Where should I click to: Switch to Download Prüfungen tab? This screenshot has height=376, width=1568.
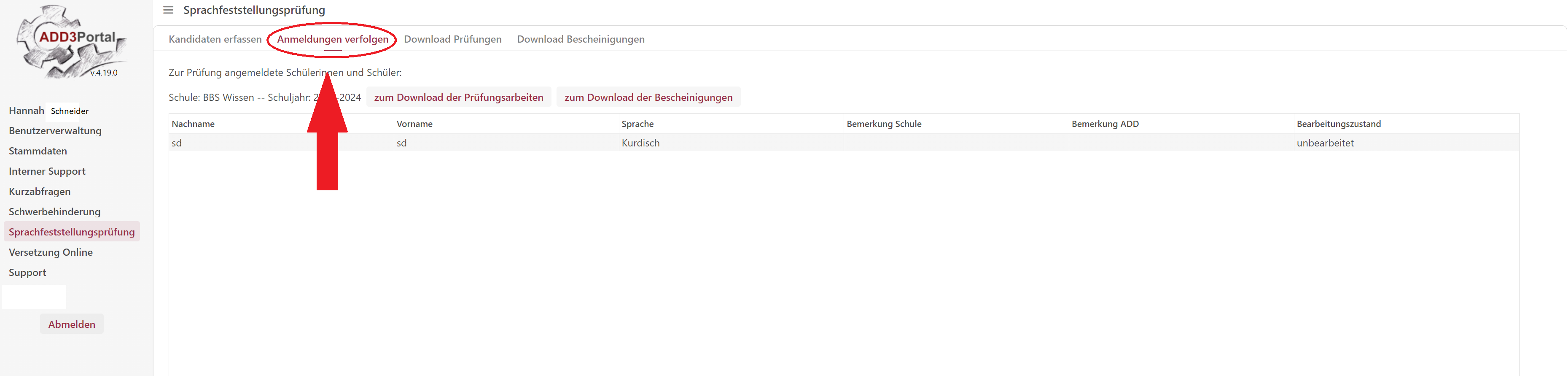coord(452,39)
